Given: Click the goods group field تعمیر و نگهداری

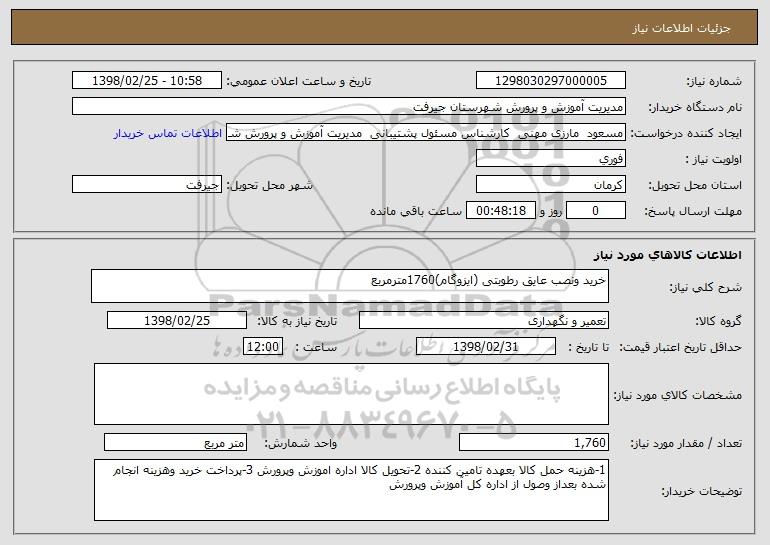Looking at the screenshot, I should [484, 321].
